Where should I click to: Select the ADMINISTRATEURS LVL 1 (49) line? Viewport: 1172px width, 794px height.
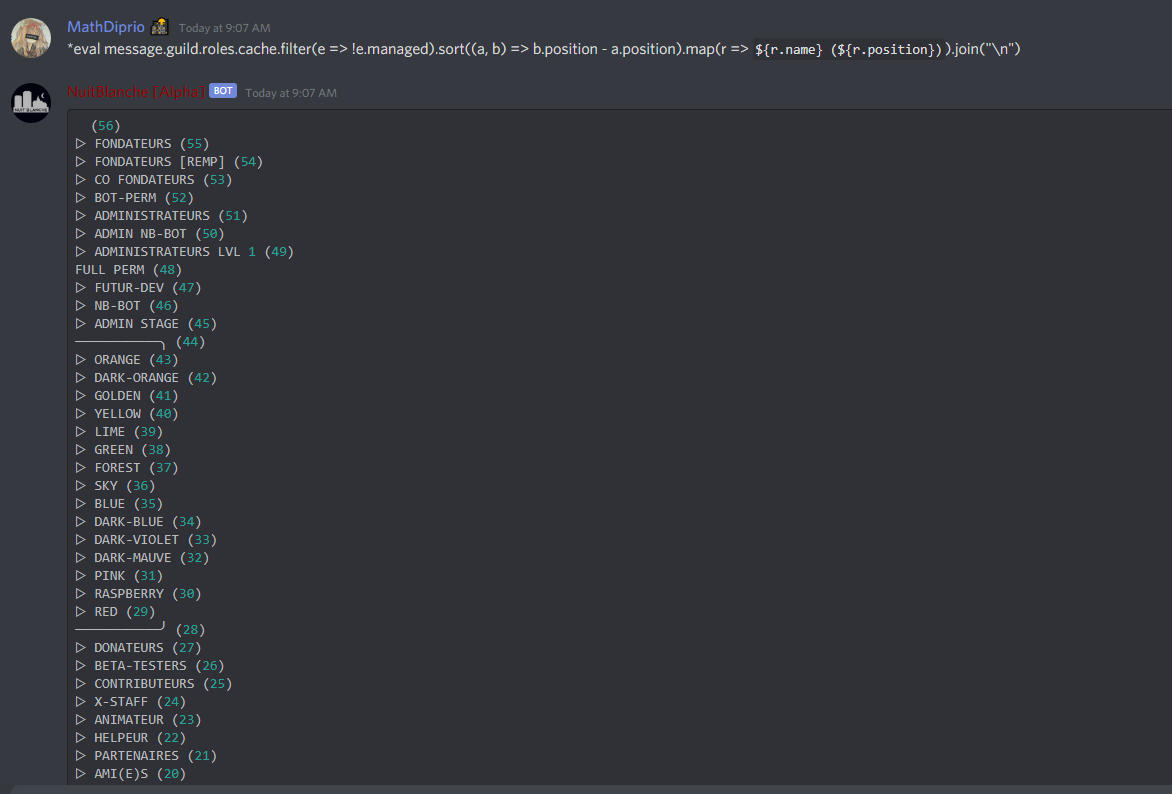(185, 251)
